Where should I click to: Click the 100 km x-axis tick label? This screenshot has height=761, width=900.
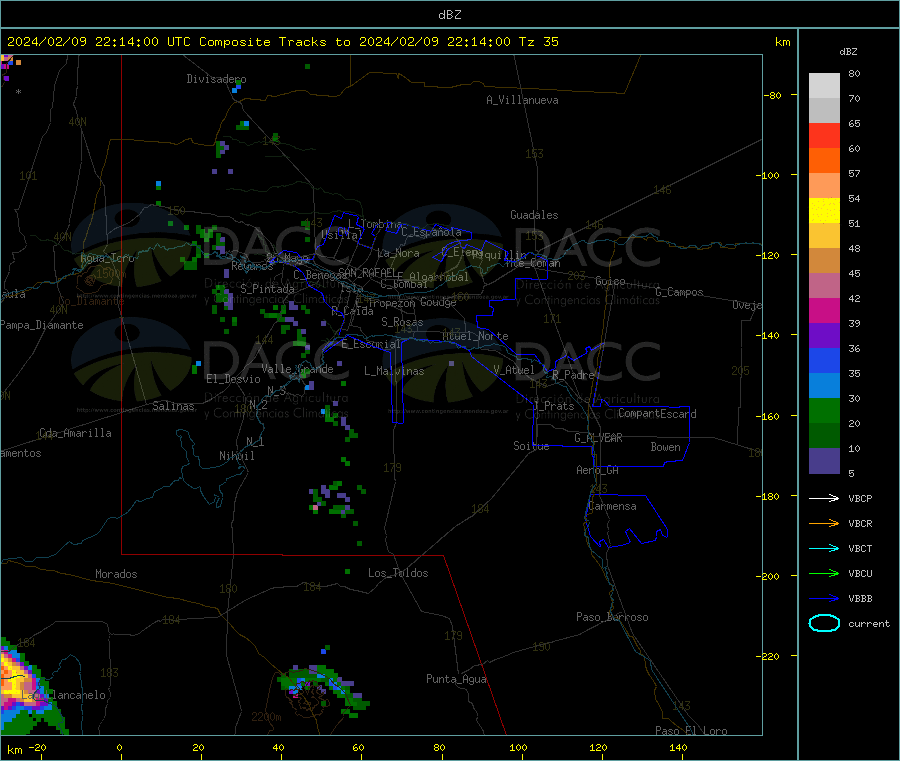click(x=518, y=747)
